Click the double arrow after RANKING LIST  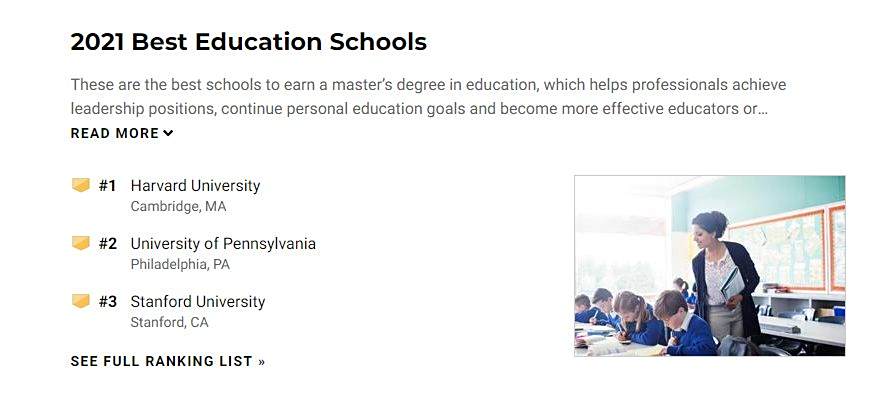pyautogui.click(x=261, y=362)
